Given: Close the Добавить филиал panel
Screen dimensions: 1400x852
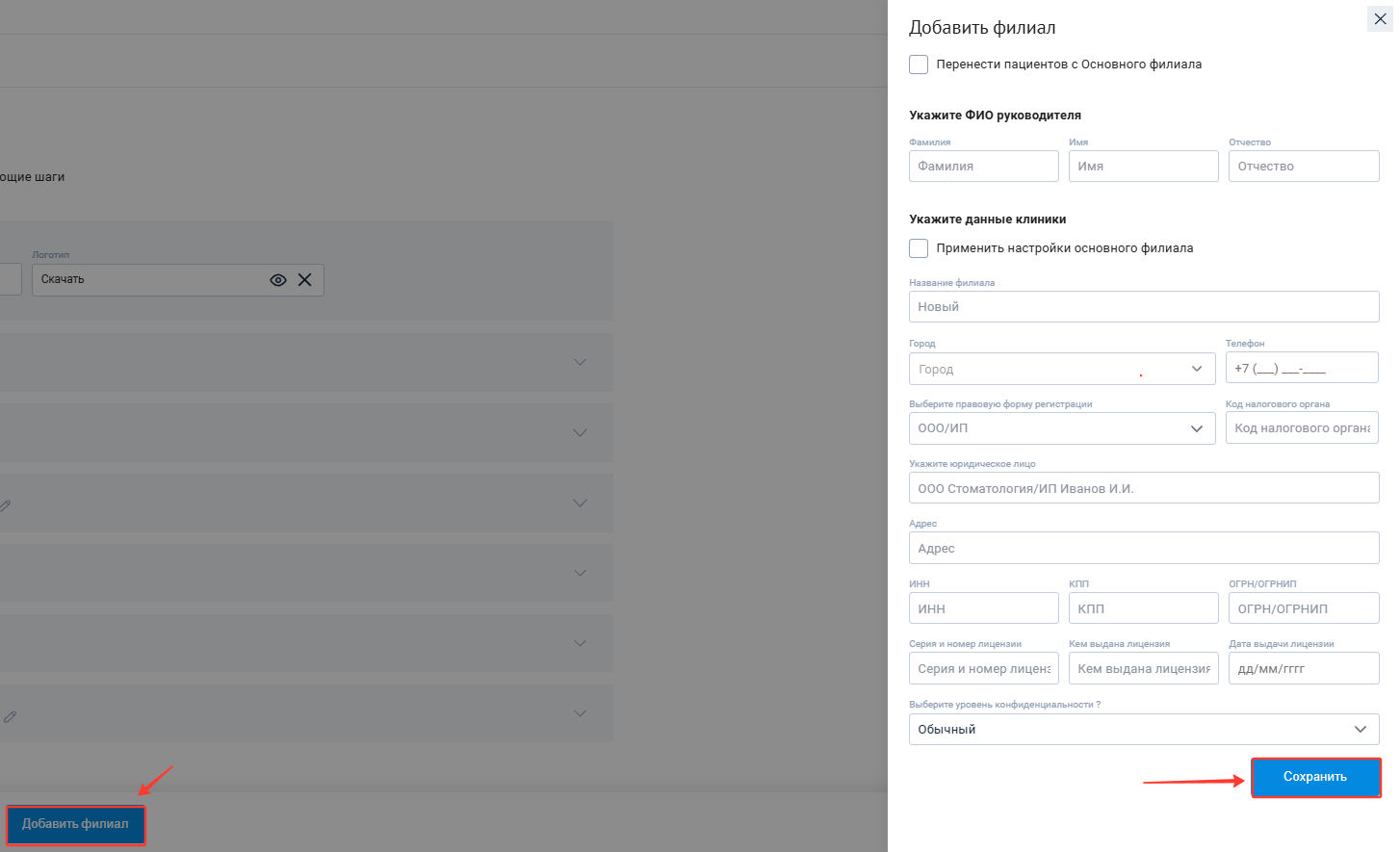Looking at the screenshot, I should (1380, 19).
